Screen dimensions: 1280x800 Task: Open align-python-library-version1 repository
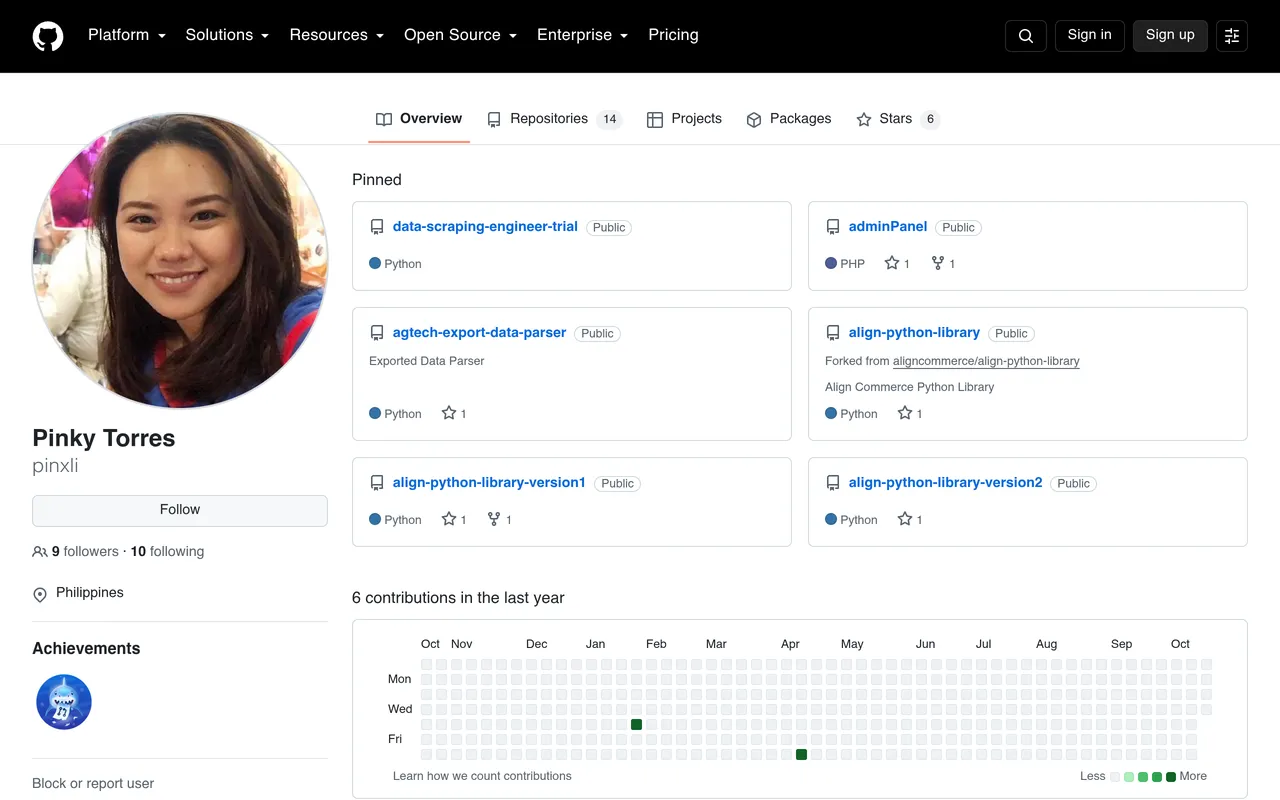[489, 483]
